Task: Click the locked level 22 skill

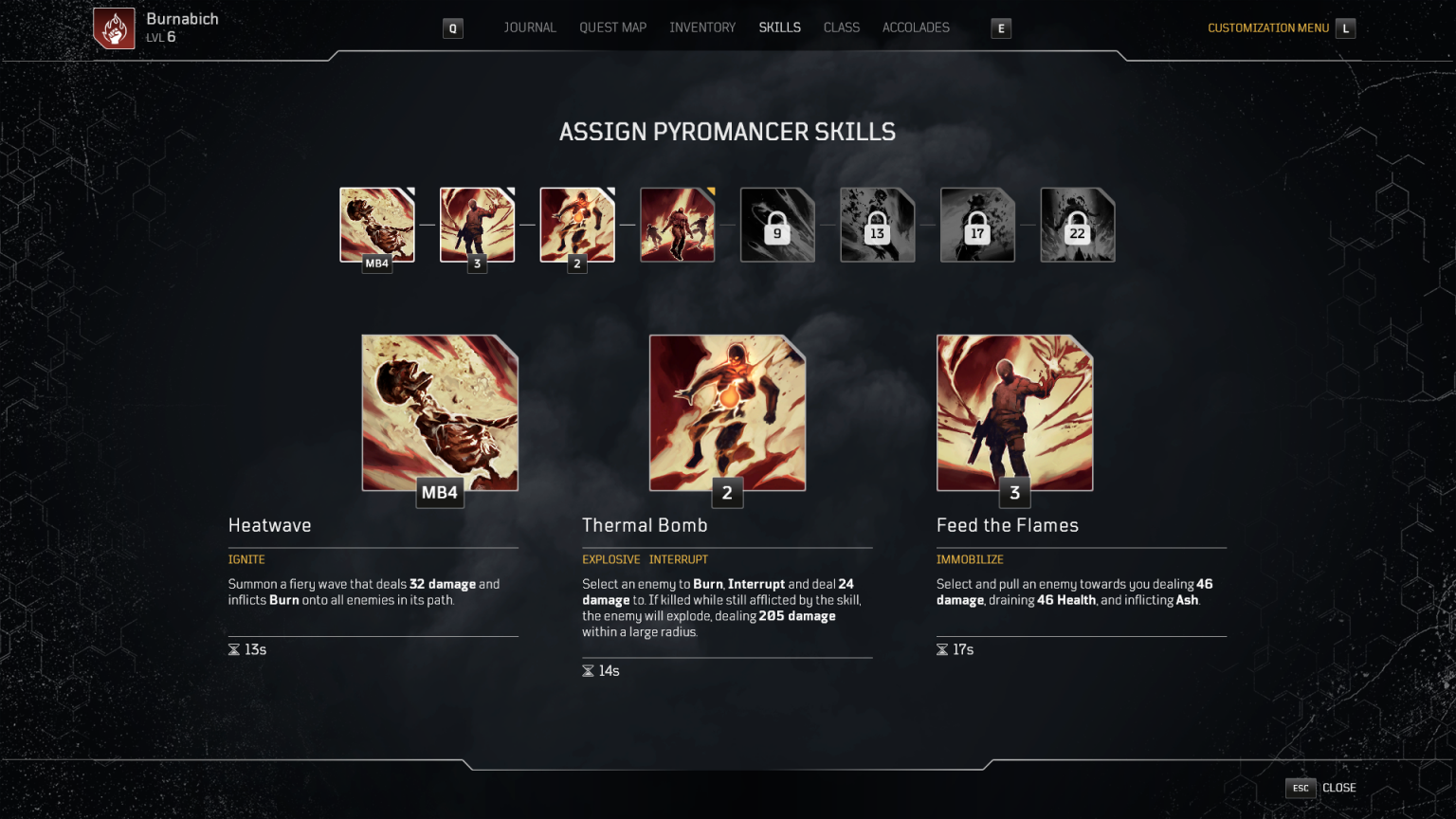Action: [x=1078, y=225]
